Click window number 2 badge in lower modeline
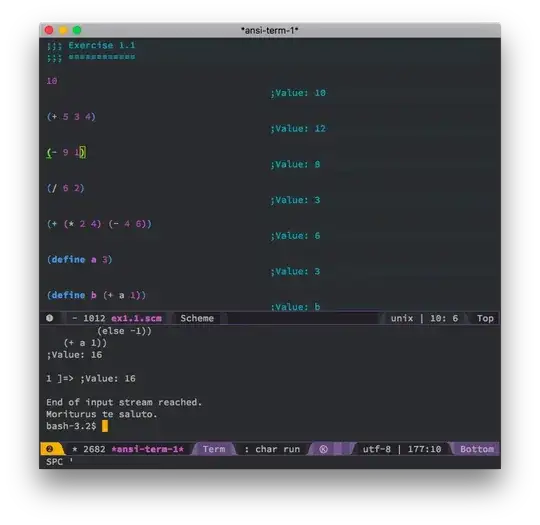 [x=50, y=449]
